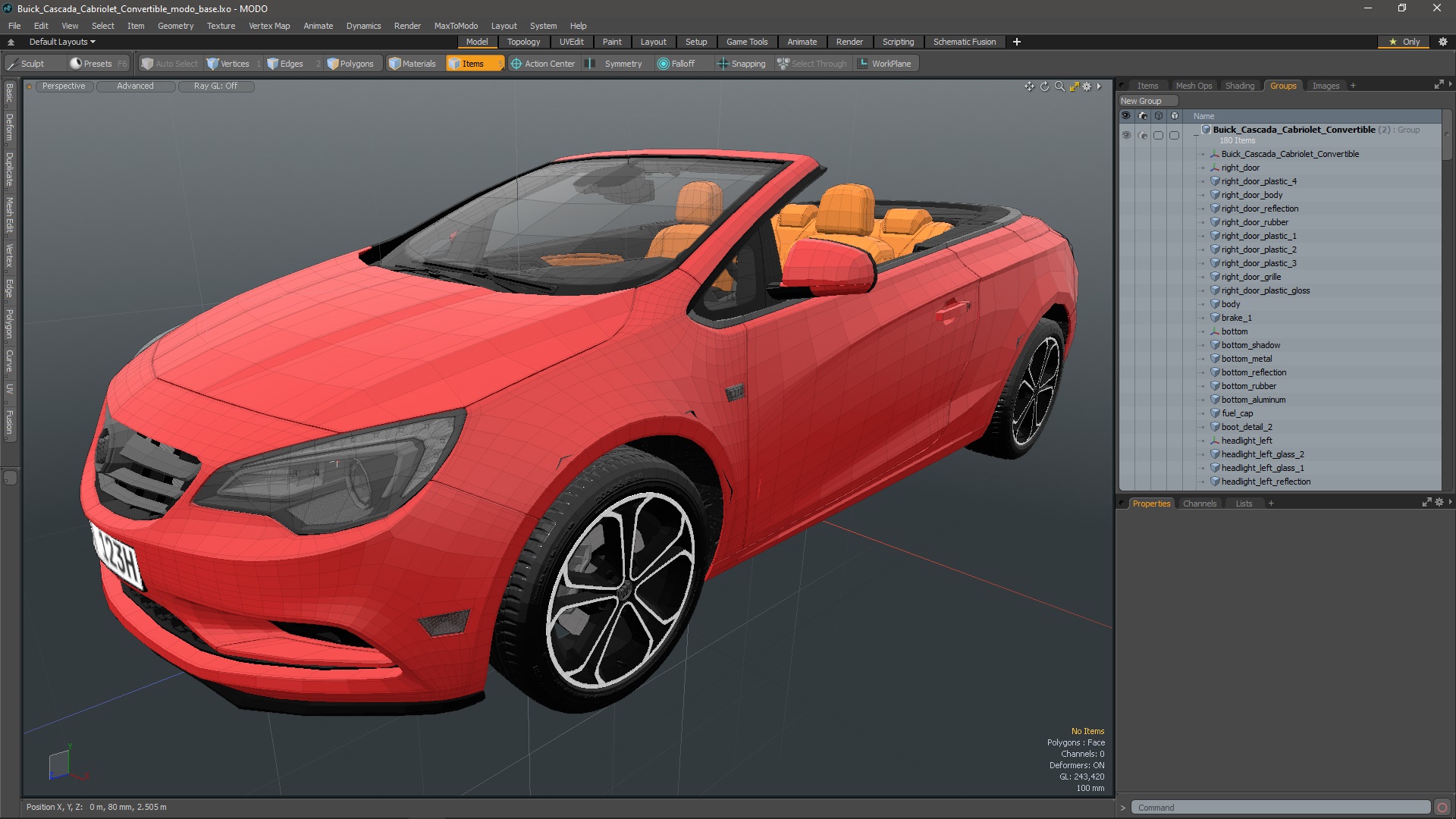This screenshot has width=1456, height=819.
Task: Toggle the wireframe lock checkbox of Buick_Cascada group
Action: tap(1158, 135)
